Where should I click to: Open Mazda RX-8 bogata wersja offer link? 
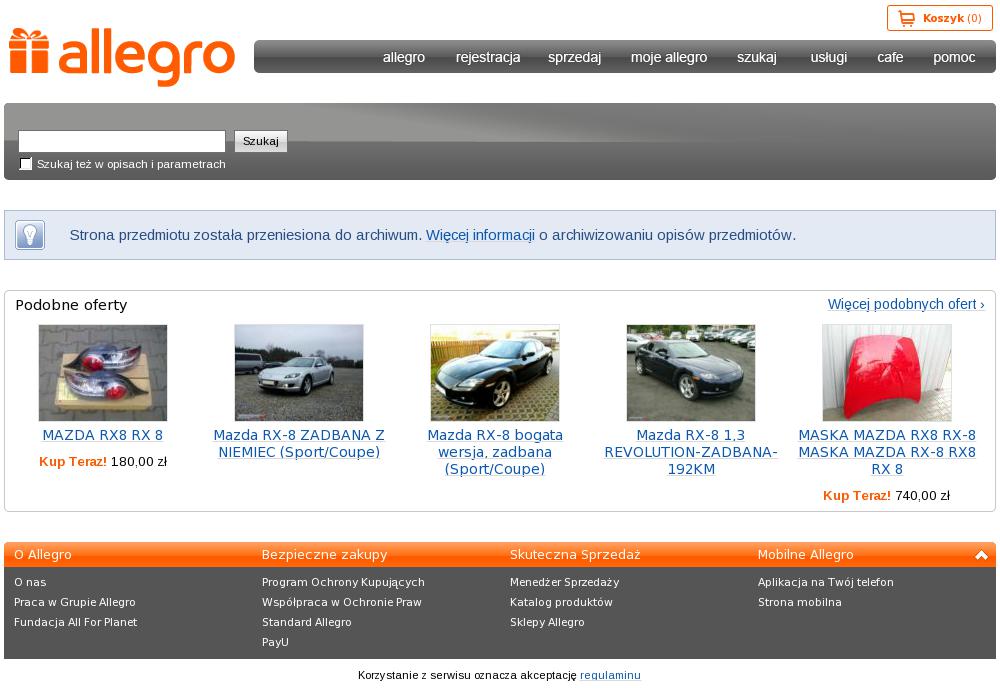tap(495, 452)
